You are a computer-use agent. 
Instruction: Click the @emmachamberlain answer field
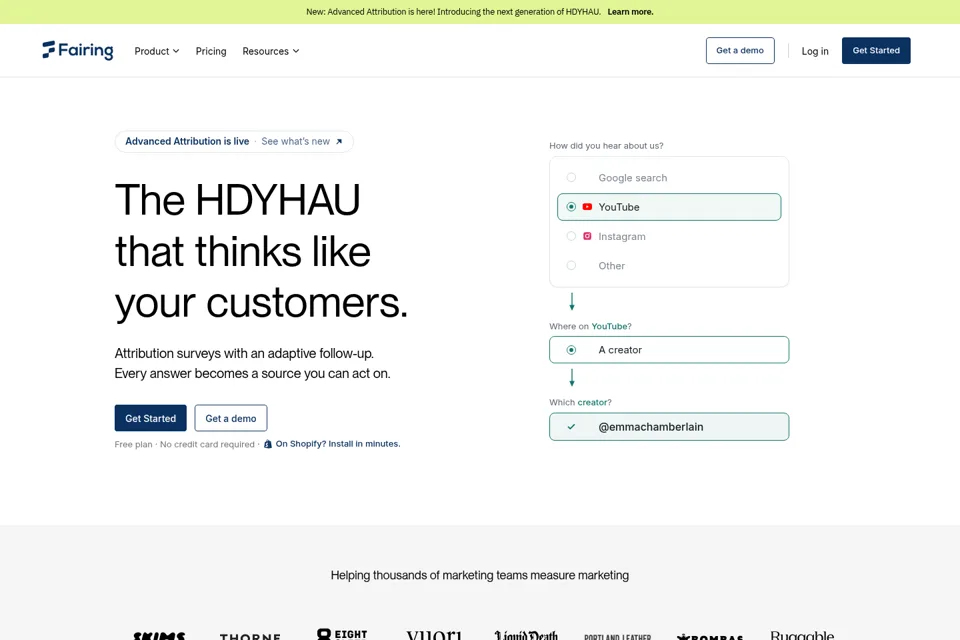pos(669,427)
